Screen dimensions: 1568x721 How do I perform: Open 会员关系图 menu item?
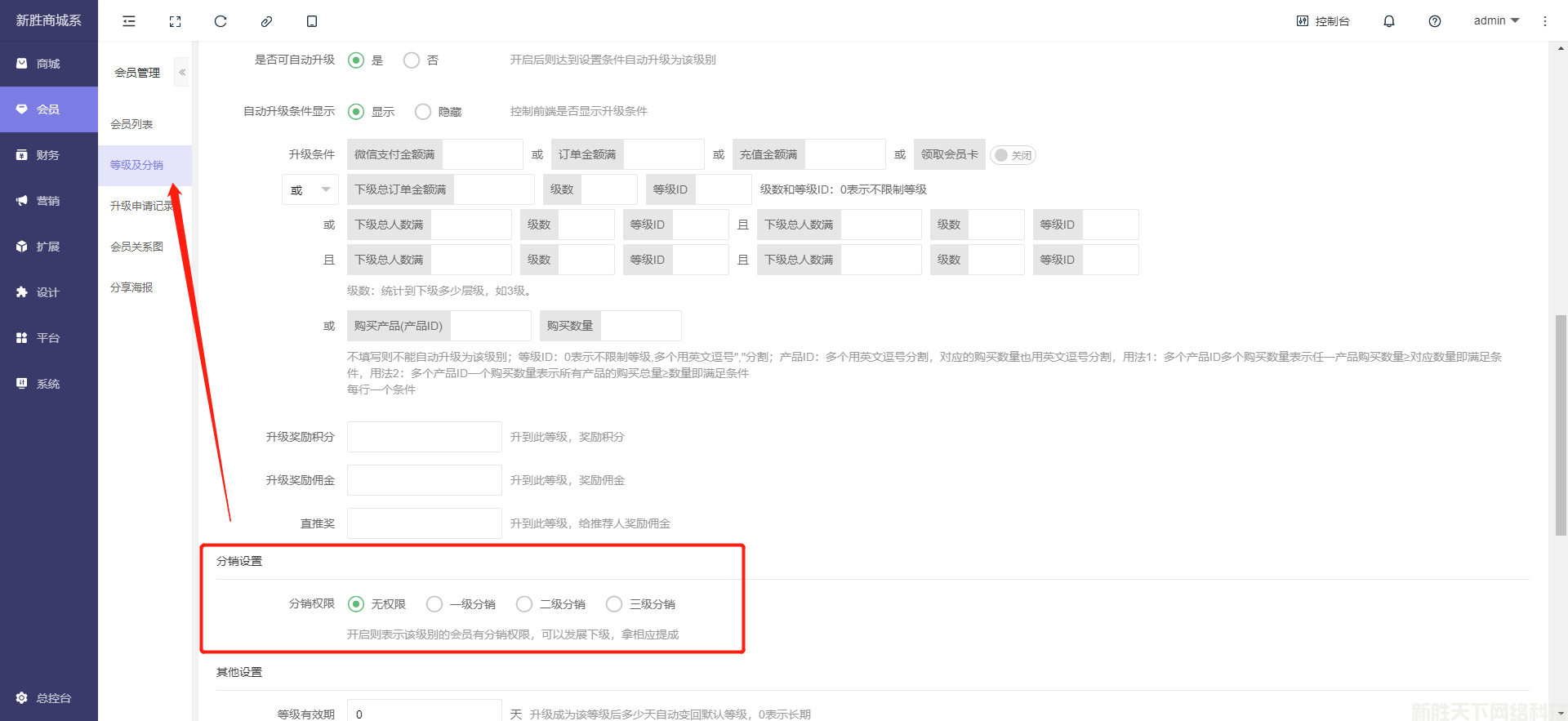[145, 247]
